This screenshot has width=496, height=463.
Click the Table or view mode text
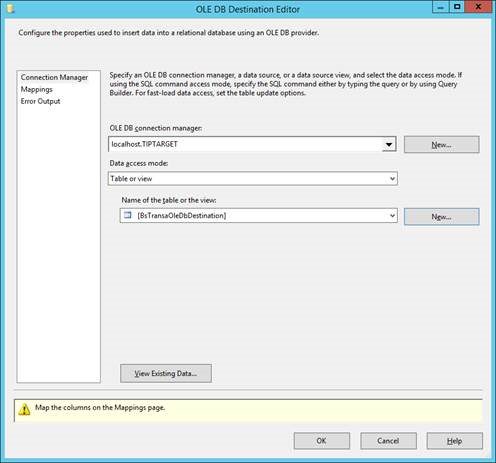click(x=131, y=179)
